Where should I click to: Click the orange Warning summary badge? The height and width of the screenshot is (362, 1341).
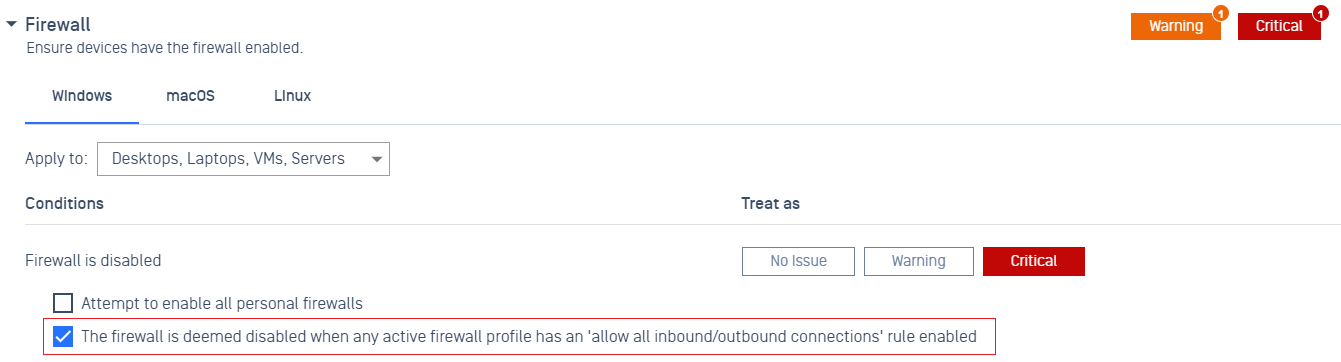tap(1176, 26)
